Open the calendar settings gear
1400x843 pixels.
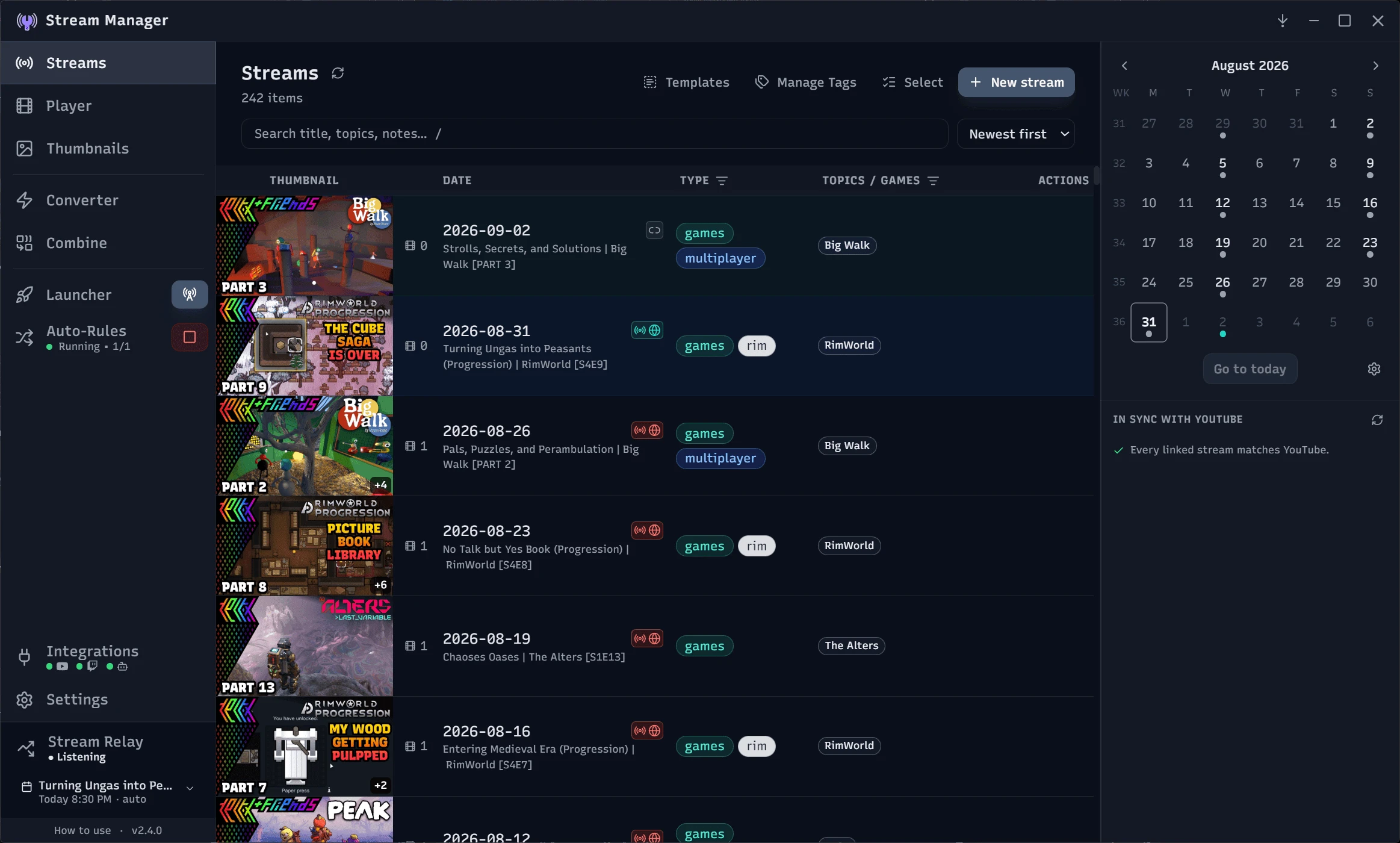point(1374,369)
